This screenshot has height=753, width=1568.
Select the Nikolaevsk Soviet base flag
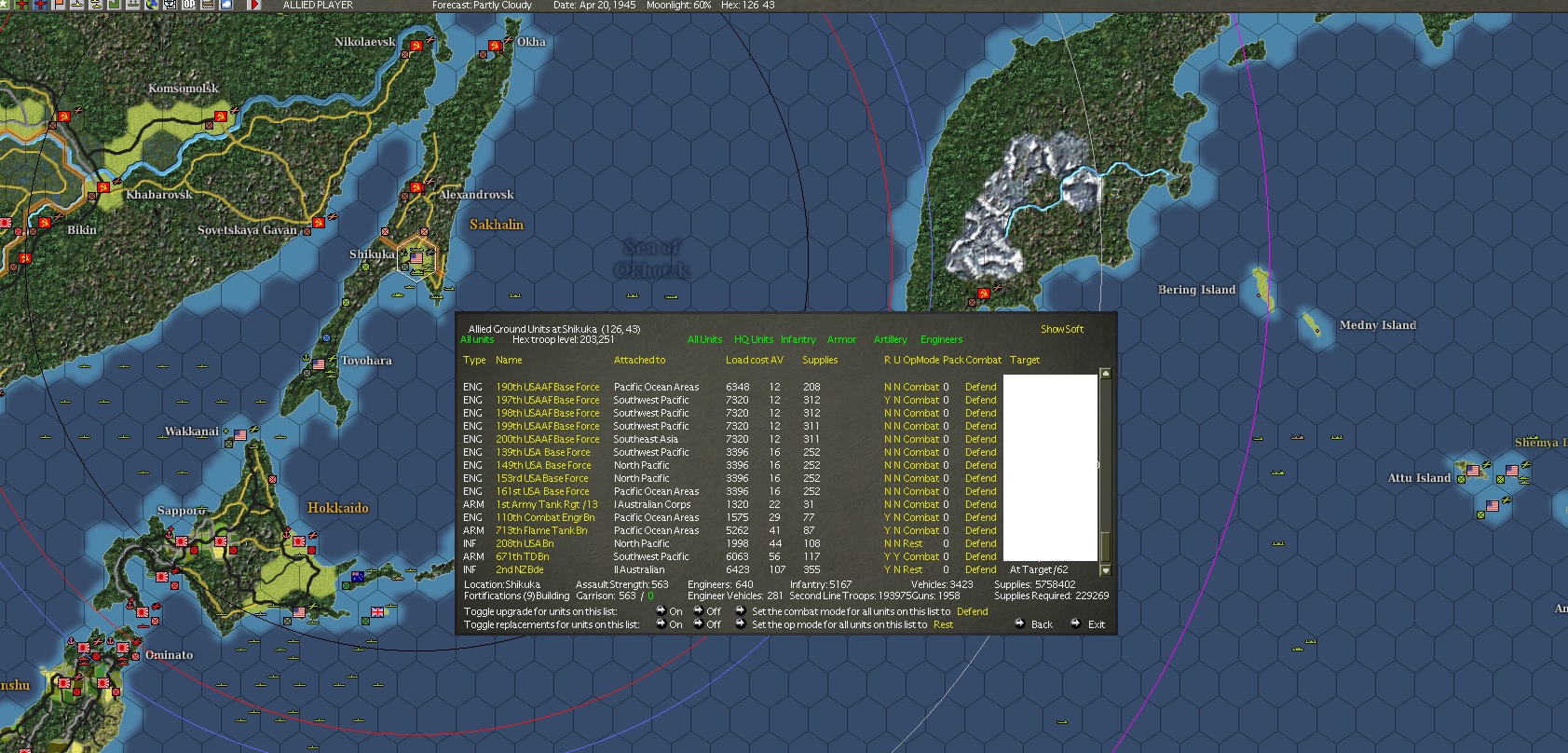click(x=416, y=45)
